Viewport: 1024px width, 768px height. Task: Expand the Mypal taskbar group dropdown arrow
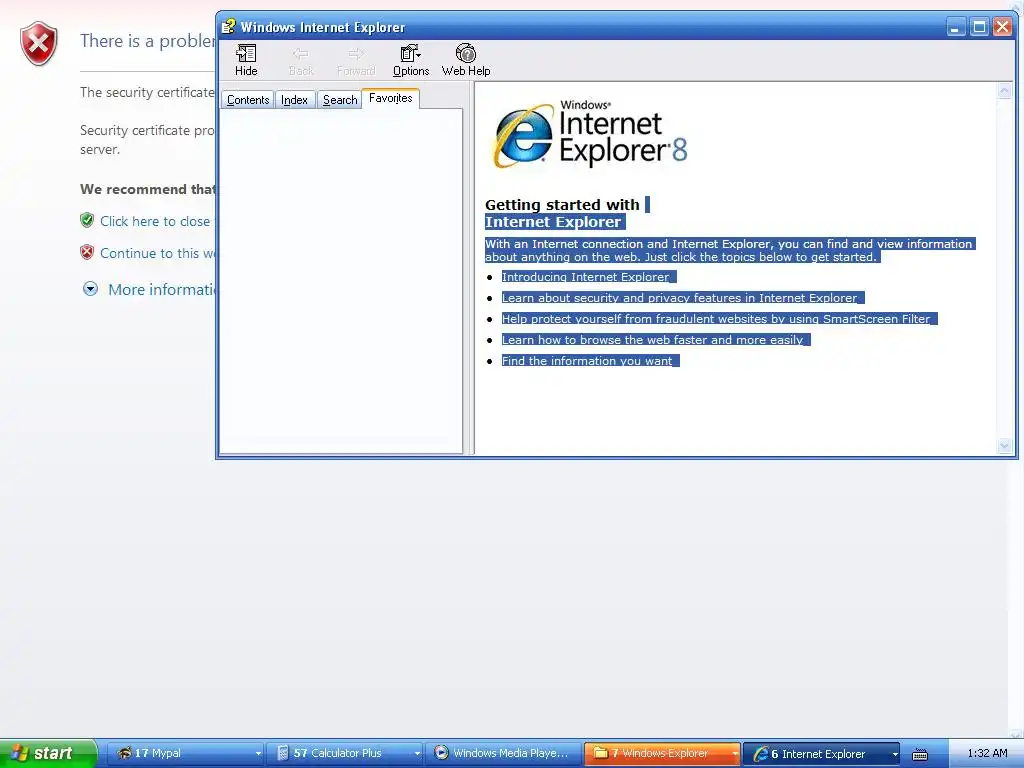point(259,754)
